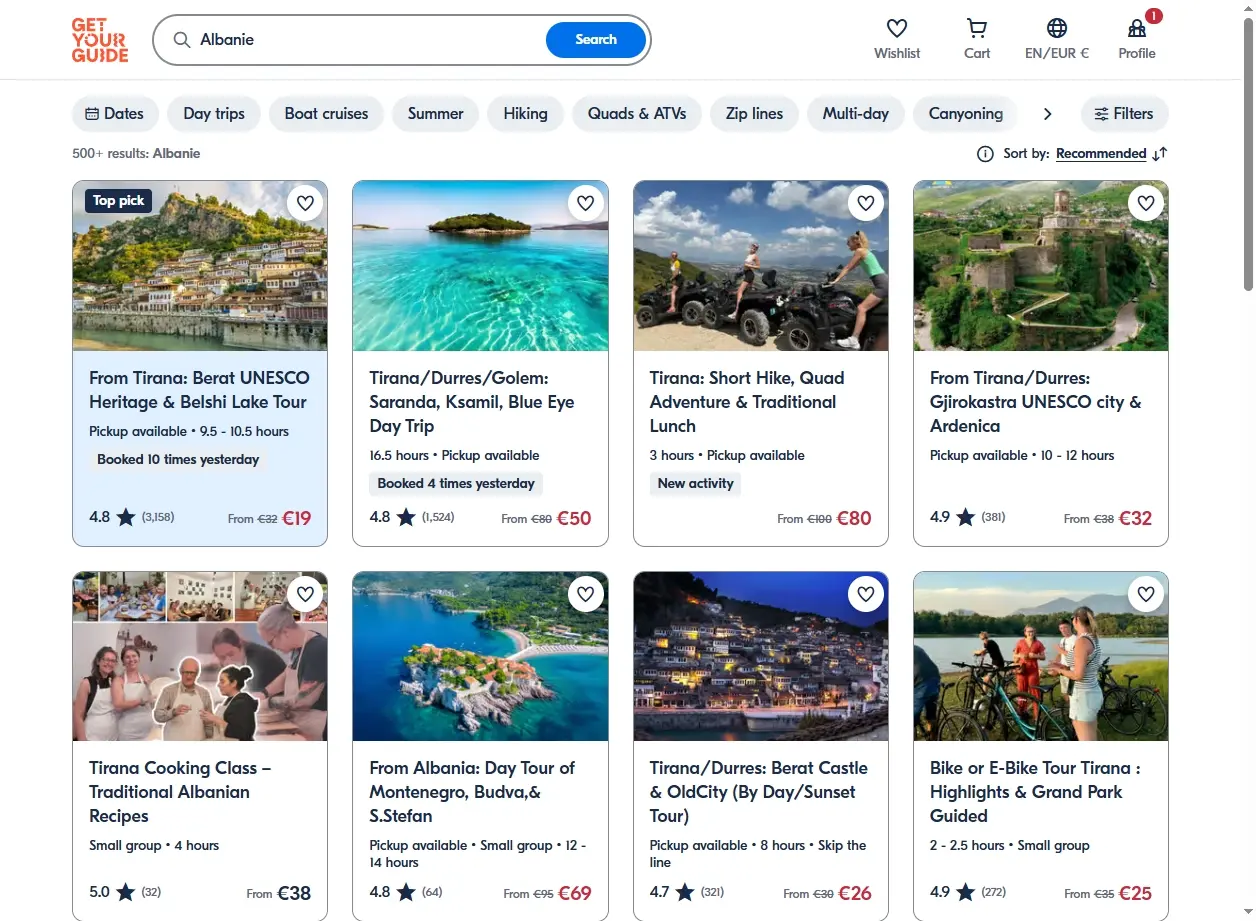Select the Summer filter chip
Viewport: 1256px width, 921px height.
click(x=436, y=114)
